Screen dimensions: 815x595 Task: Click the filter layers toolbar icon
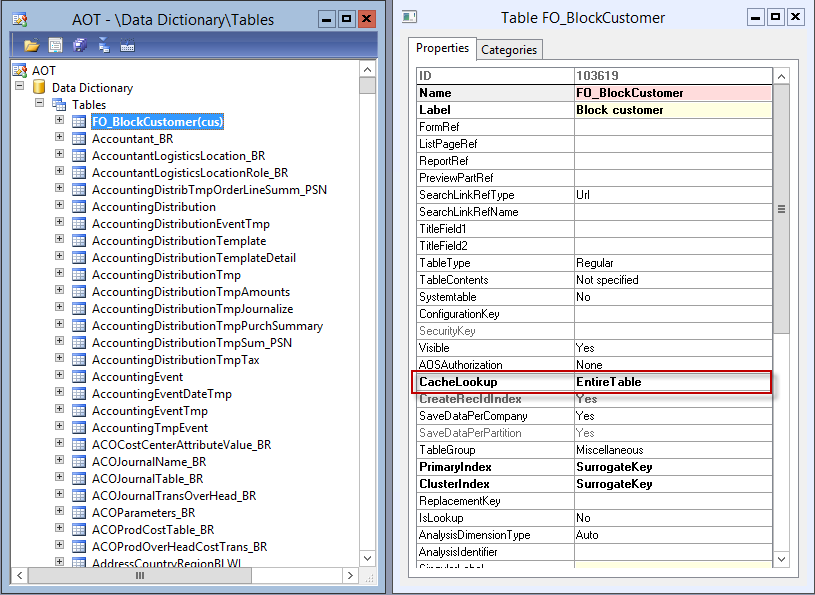[x=104, y=46]
